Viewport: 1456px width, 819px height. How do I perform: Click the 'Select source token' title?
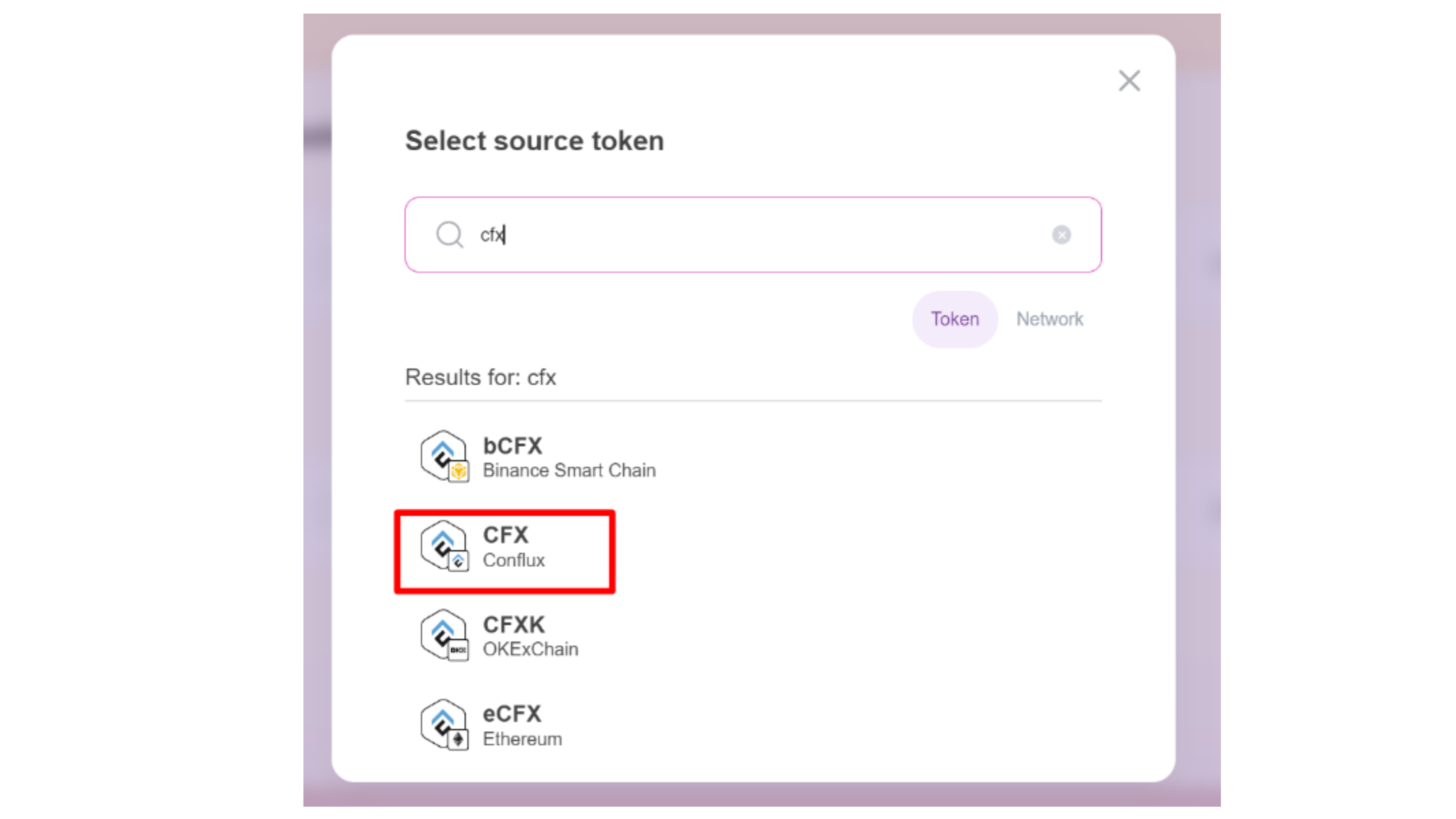point(534,141)
